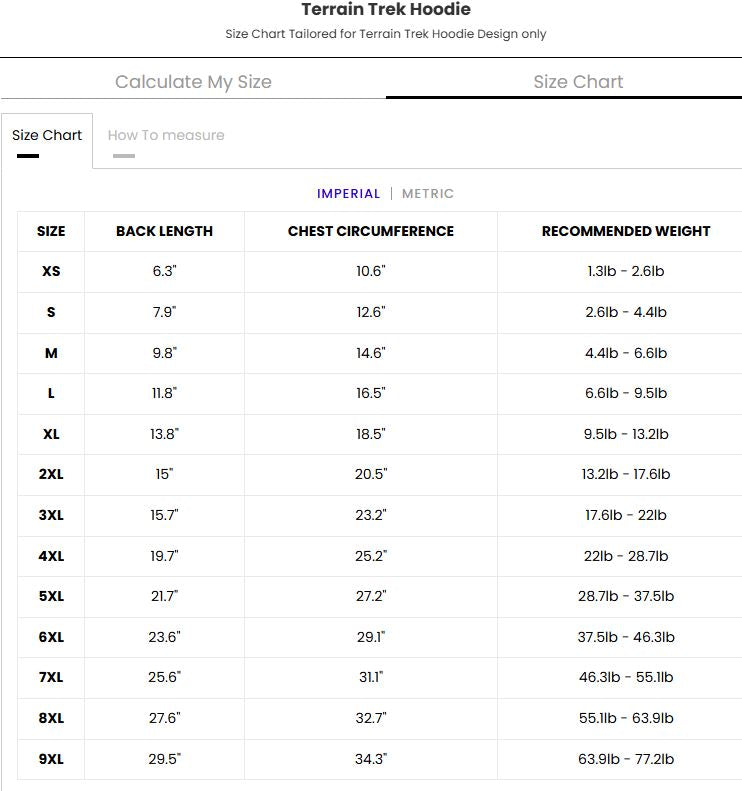Click the CHEST CIRCUMFERENCE column header
742x791 pixels.
pos(371,231)
